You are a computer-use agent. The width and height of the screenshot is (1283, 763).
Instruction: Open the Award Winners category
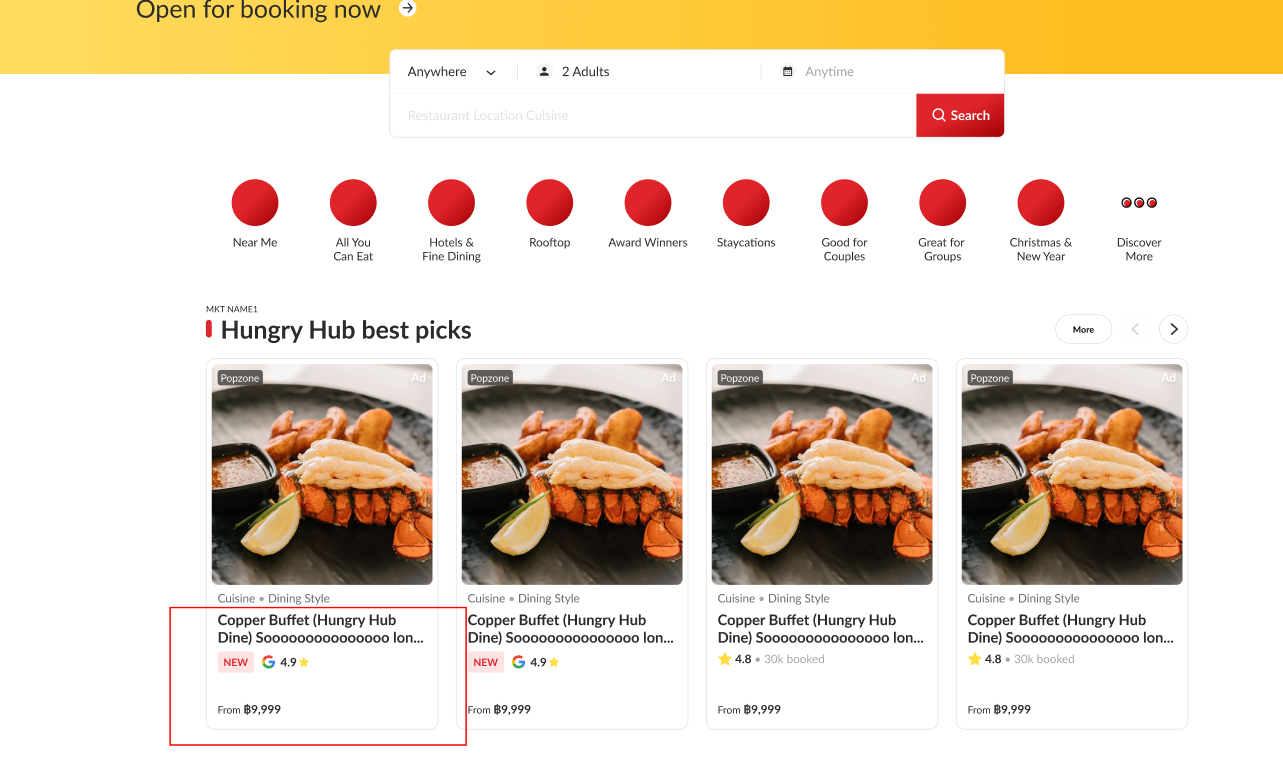(x=648, y=203)
